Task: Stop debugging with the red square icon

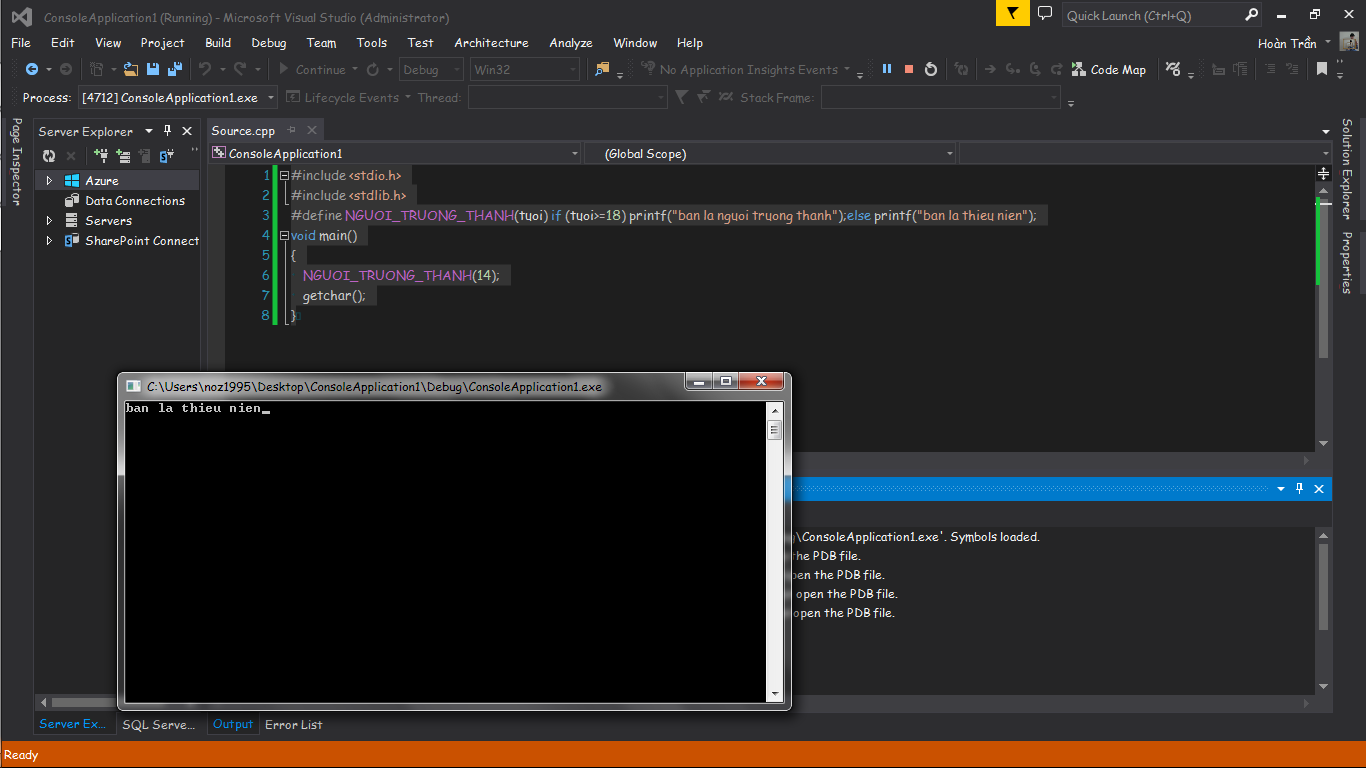Action: (x=909, y=69)
